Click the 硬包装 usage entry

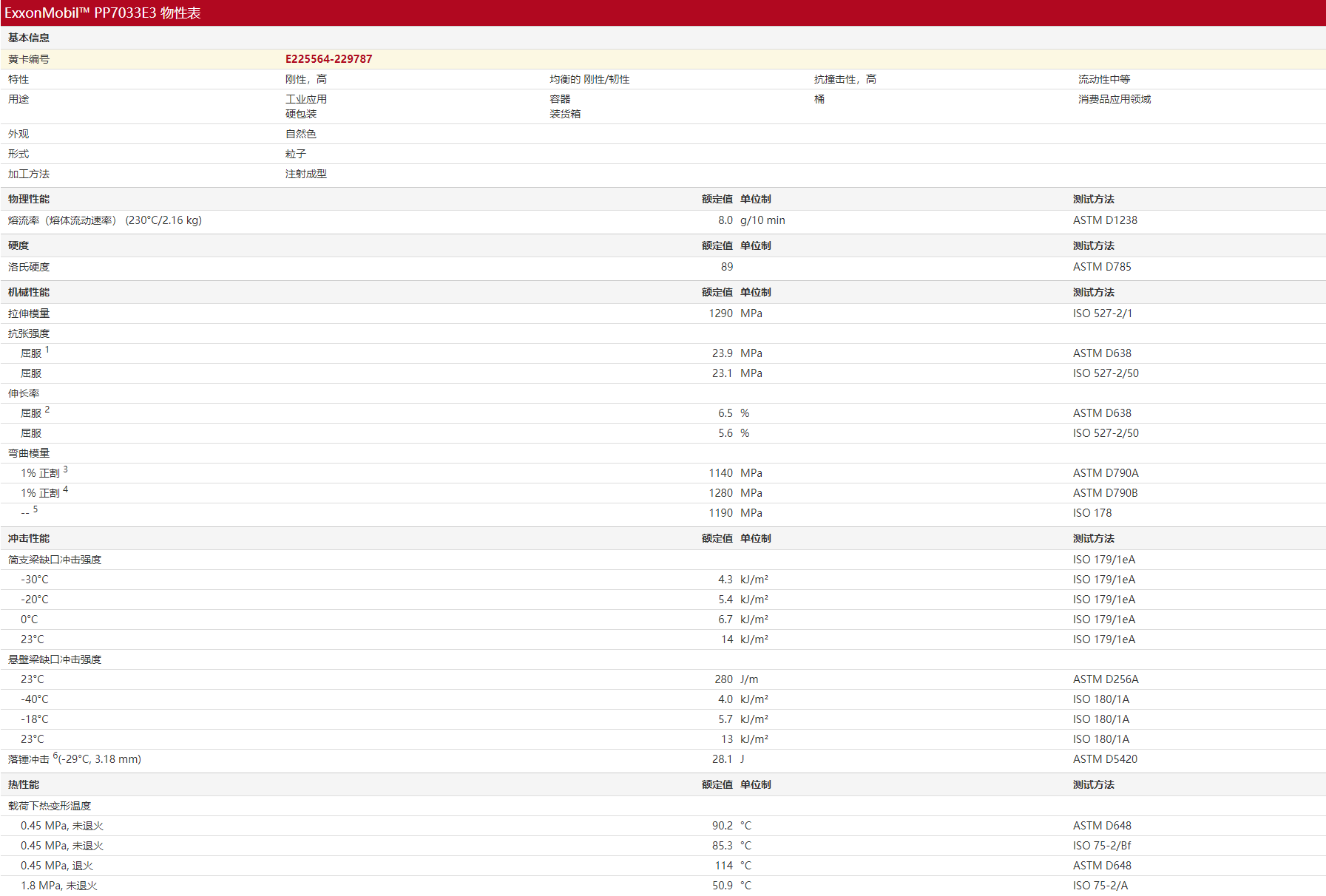point(301,114)
